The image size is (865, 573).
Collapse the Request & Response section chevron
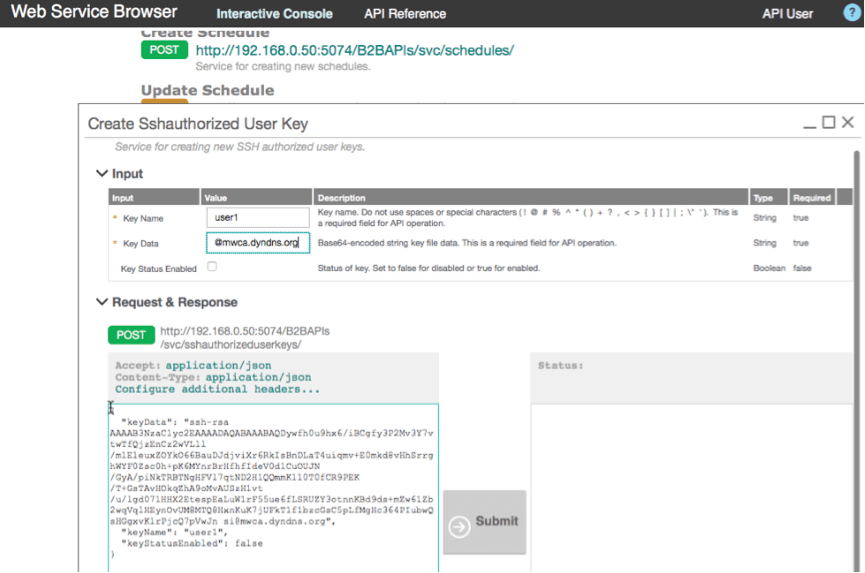click(102, 302)
